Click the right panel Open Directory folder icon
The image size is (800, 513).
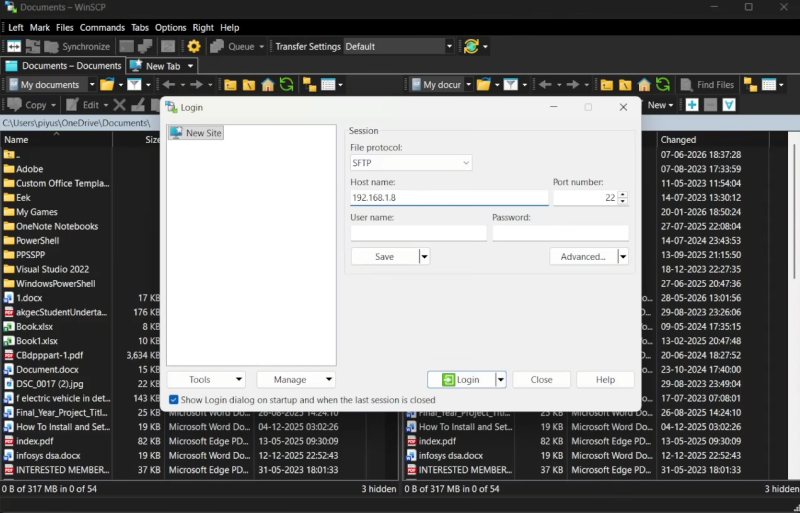(484, 85)
